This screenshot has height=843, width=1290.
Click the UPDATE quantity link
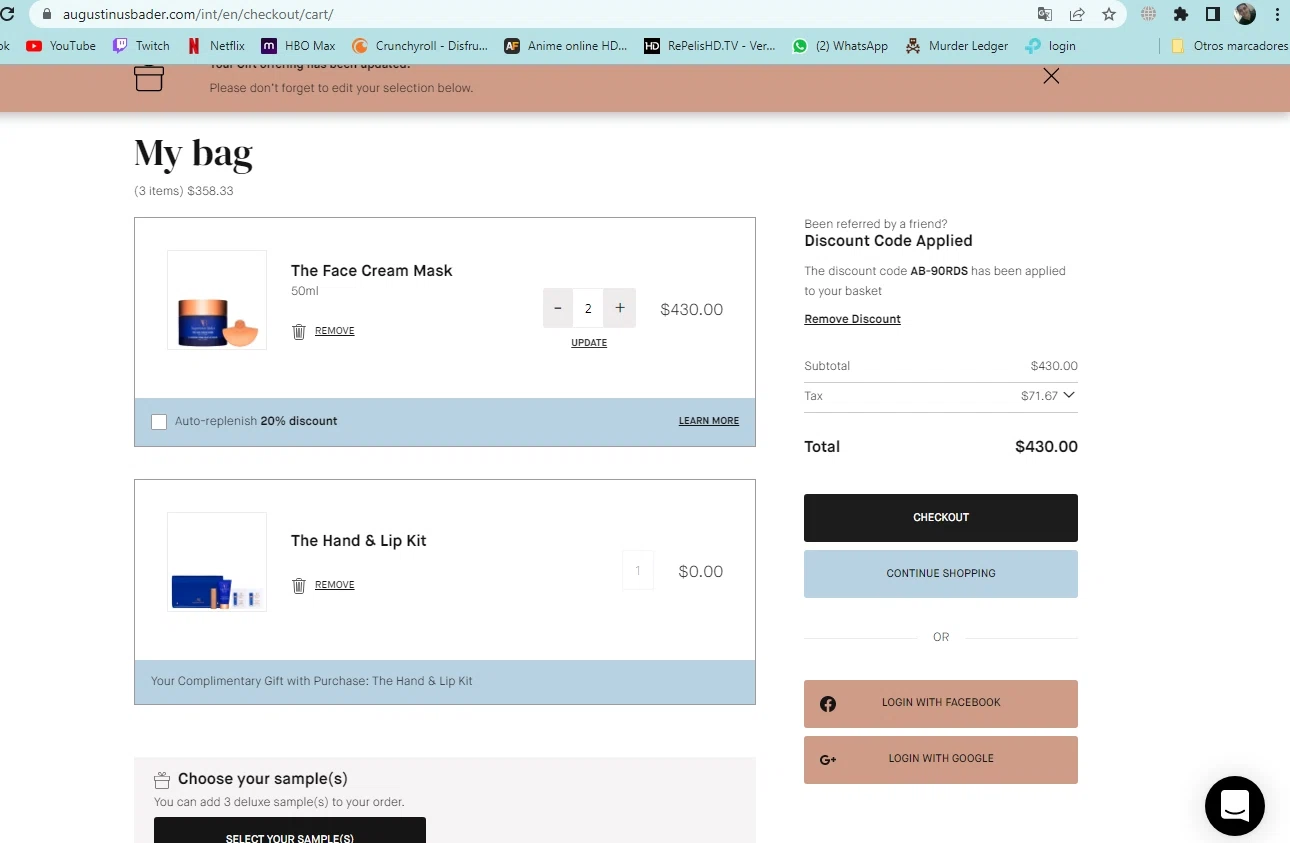pyautogui.click(x=589, y=343)
